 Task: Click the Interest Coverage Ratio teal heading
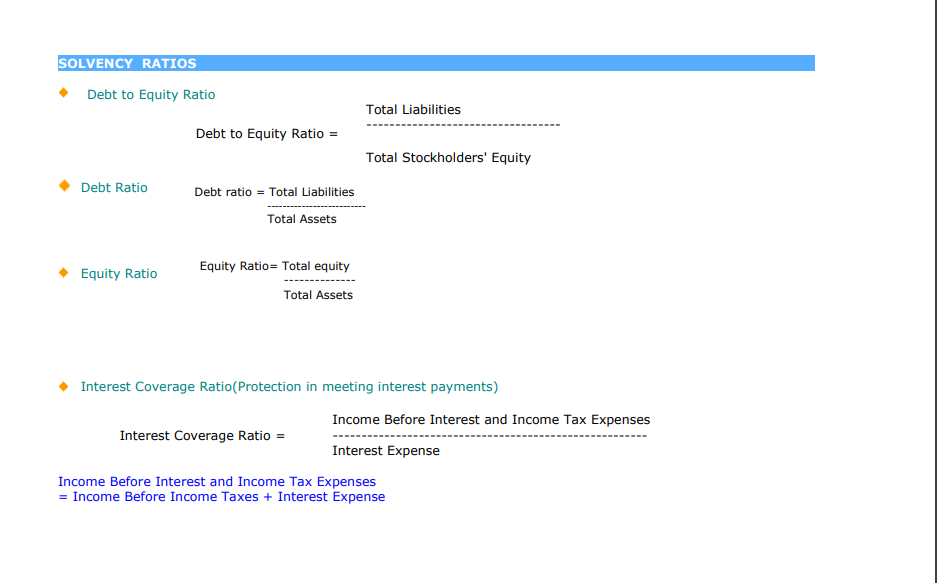289,386
